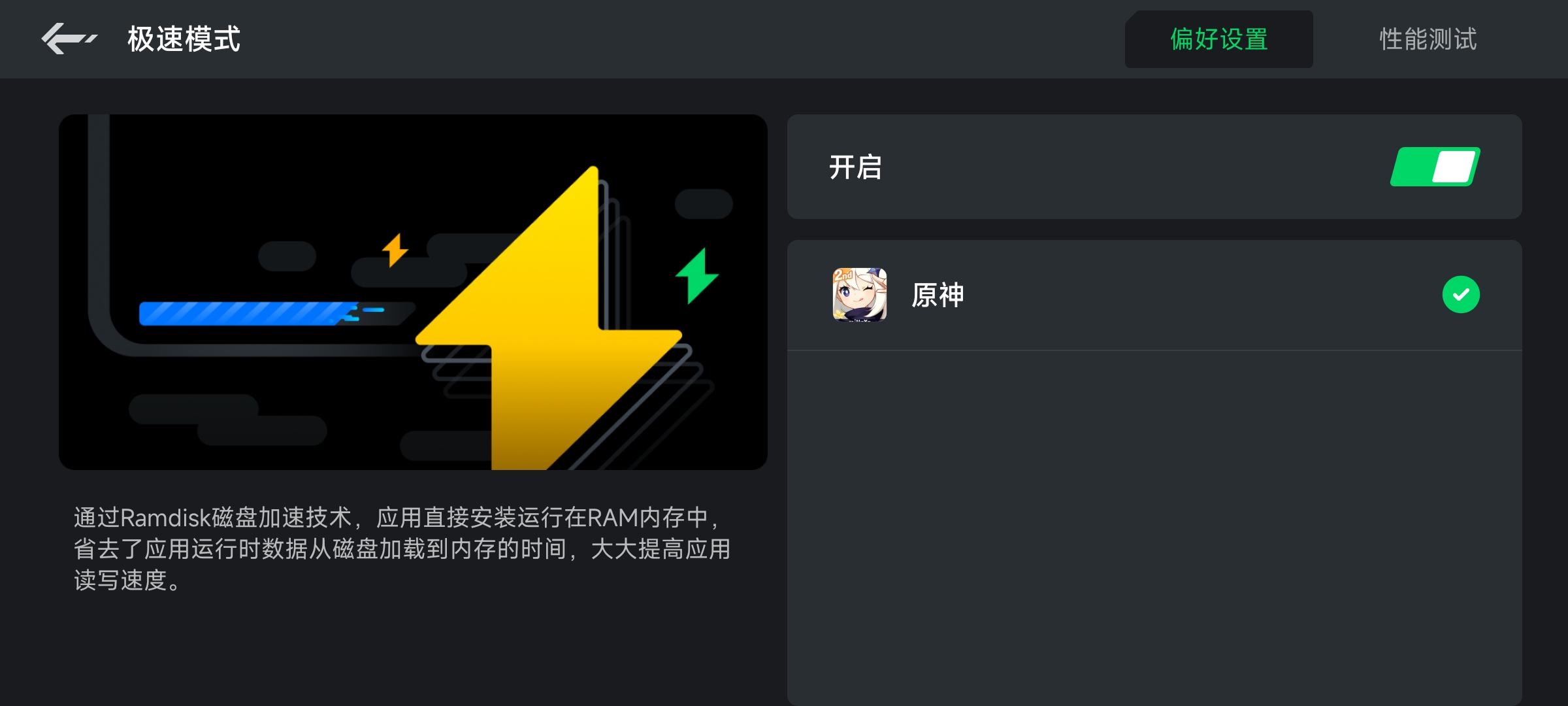Tap the 开启 label text

coord(855,167)
